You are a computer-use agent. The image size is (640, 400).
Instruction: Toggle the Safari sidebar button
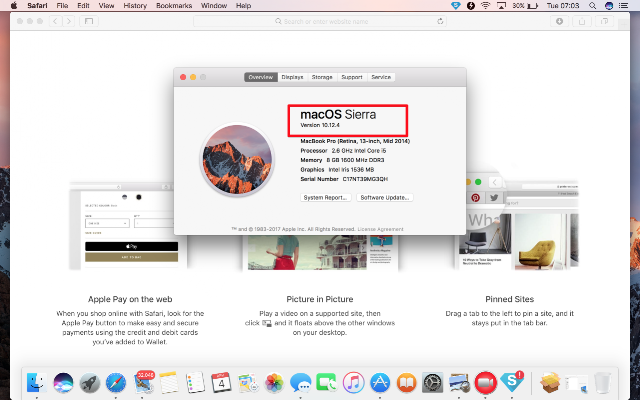[89, 21]
